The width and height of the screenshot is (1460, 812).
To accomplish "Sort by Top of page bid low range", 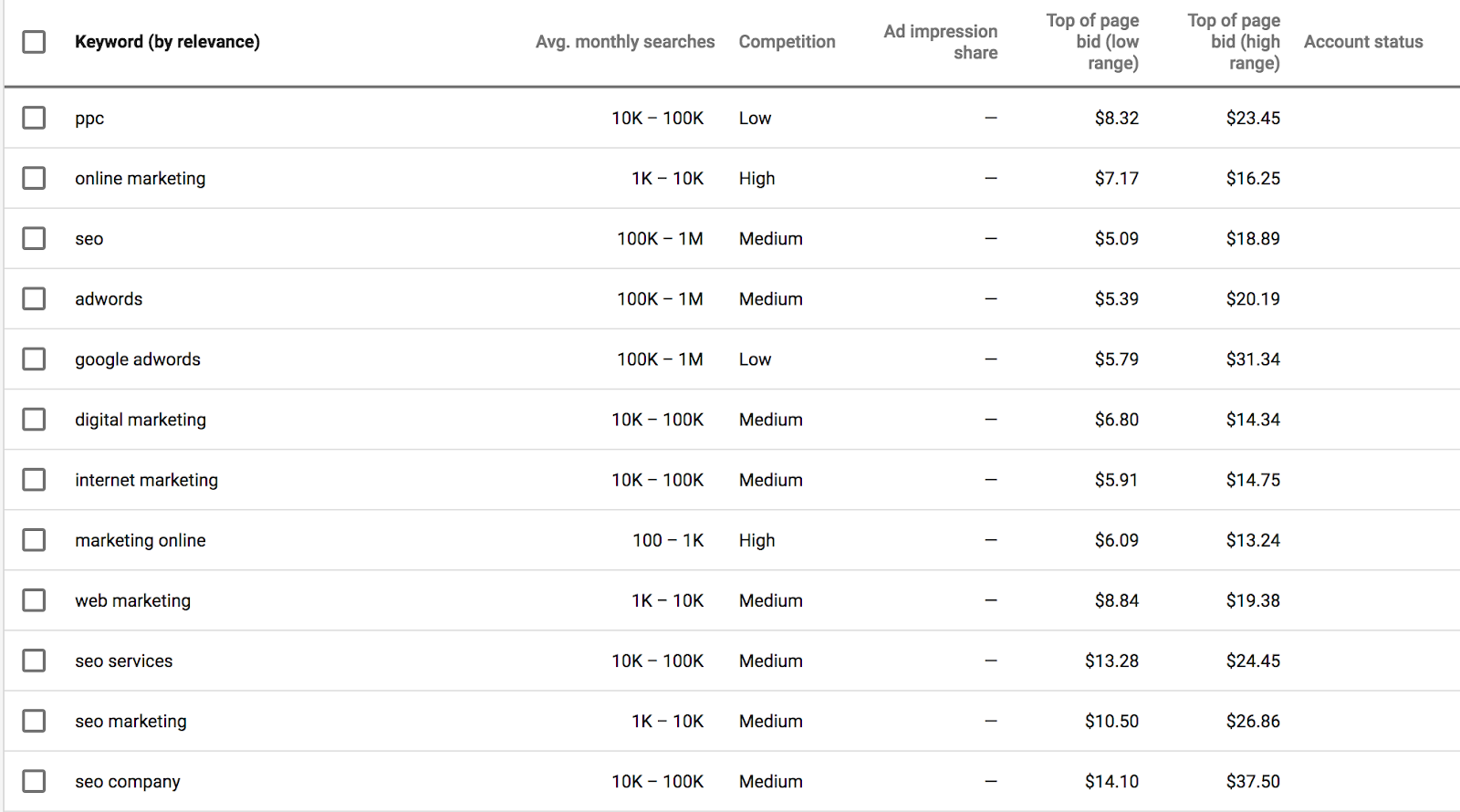I will tap(1092, 42).
